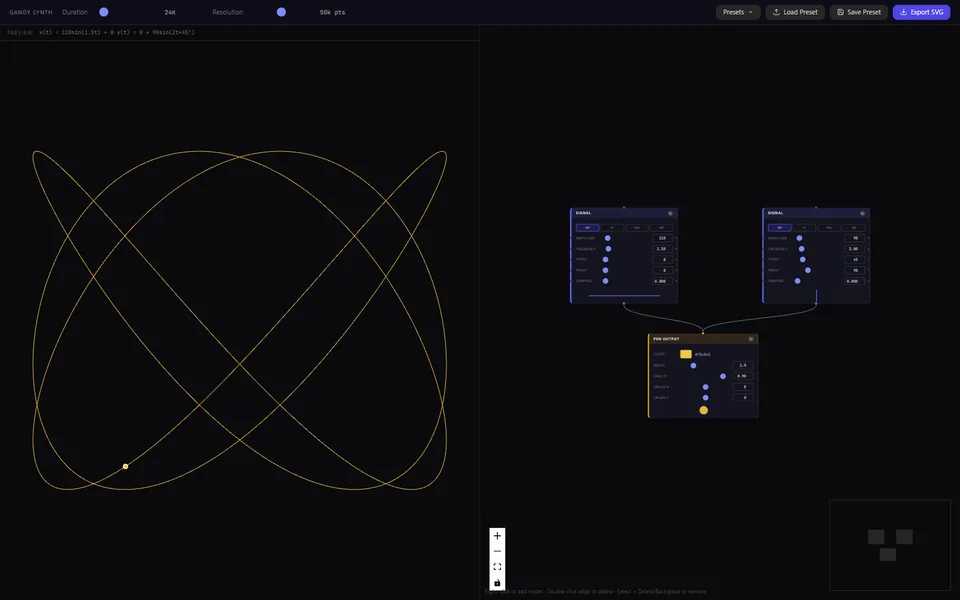Click the download icon on Export SVG

click(903, 12)
